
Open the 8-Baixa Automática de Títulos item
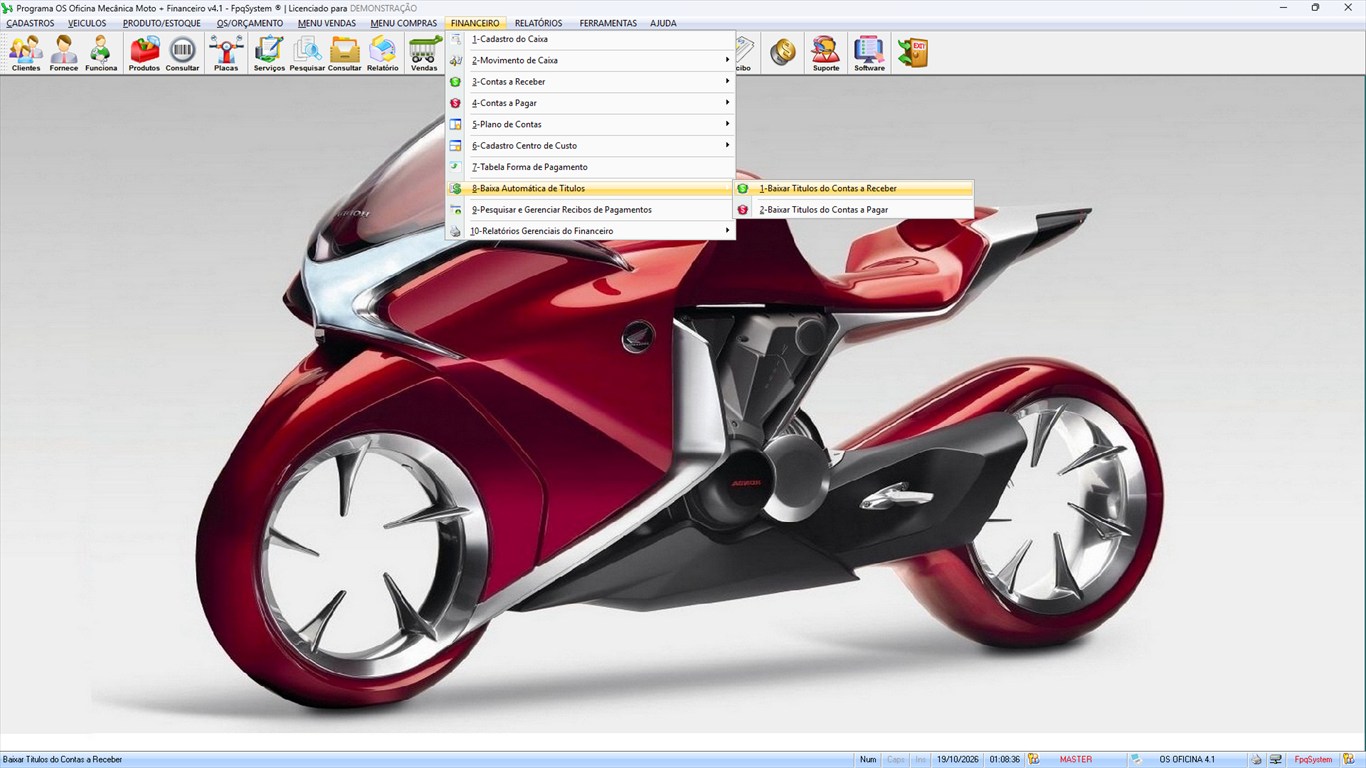590,188
